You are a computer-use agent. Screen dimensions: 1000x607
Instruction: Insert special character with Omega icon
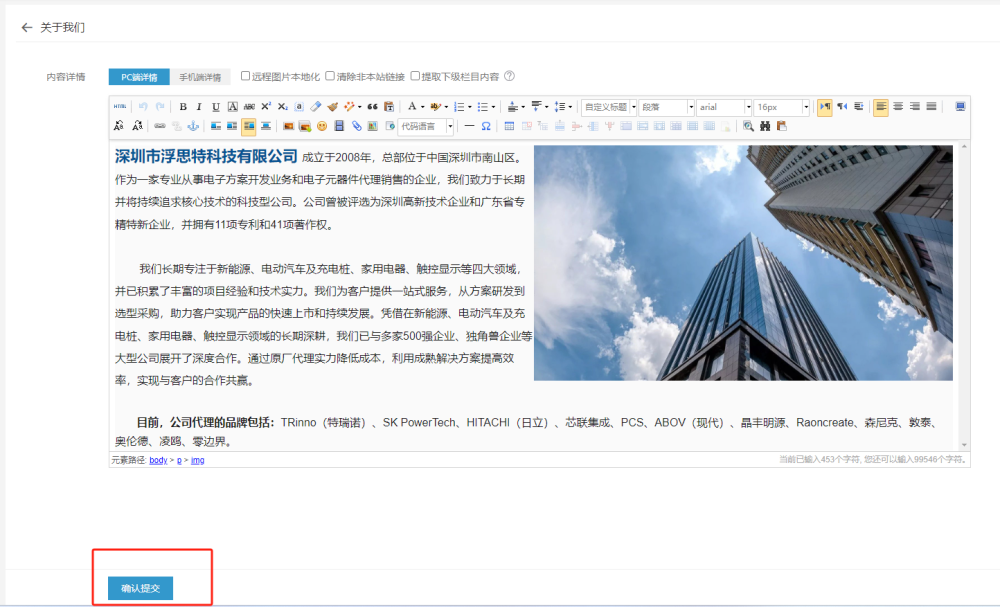486,126
